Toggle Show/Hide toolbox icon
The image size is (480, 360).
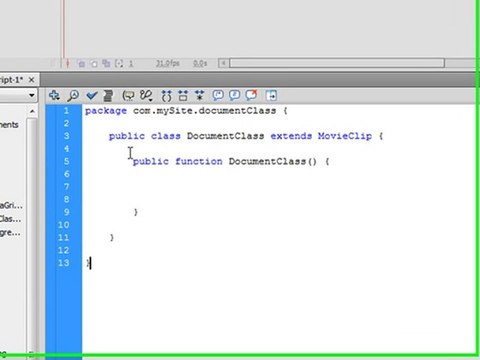coord(271,96)
